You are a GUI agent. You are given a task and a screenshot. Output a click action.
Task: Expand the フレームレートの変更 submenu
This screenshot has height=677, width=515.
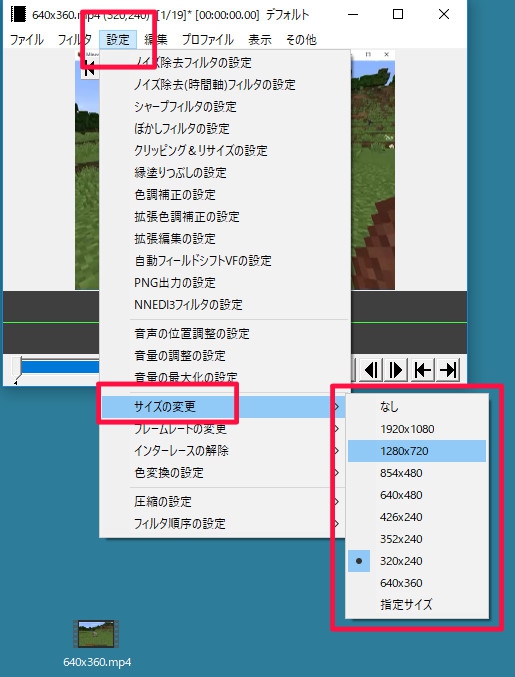[x=222, y=429]
